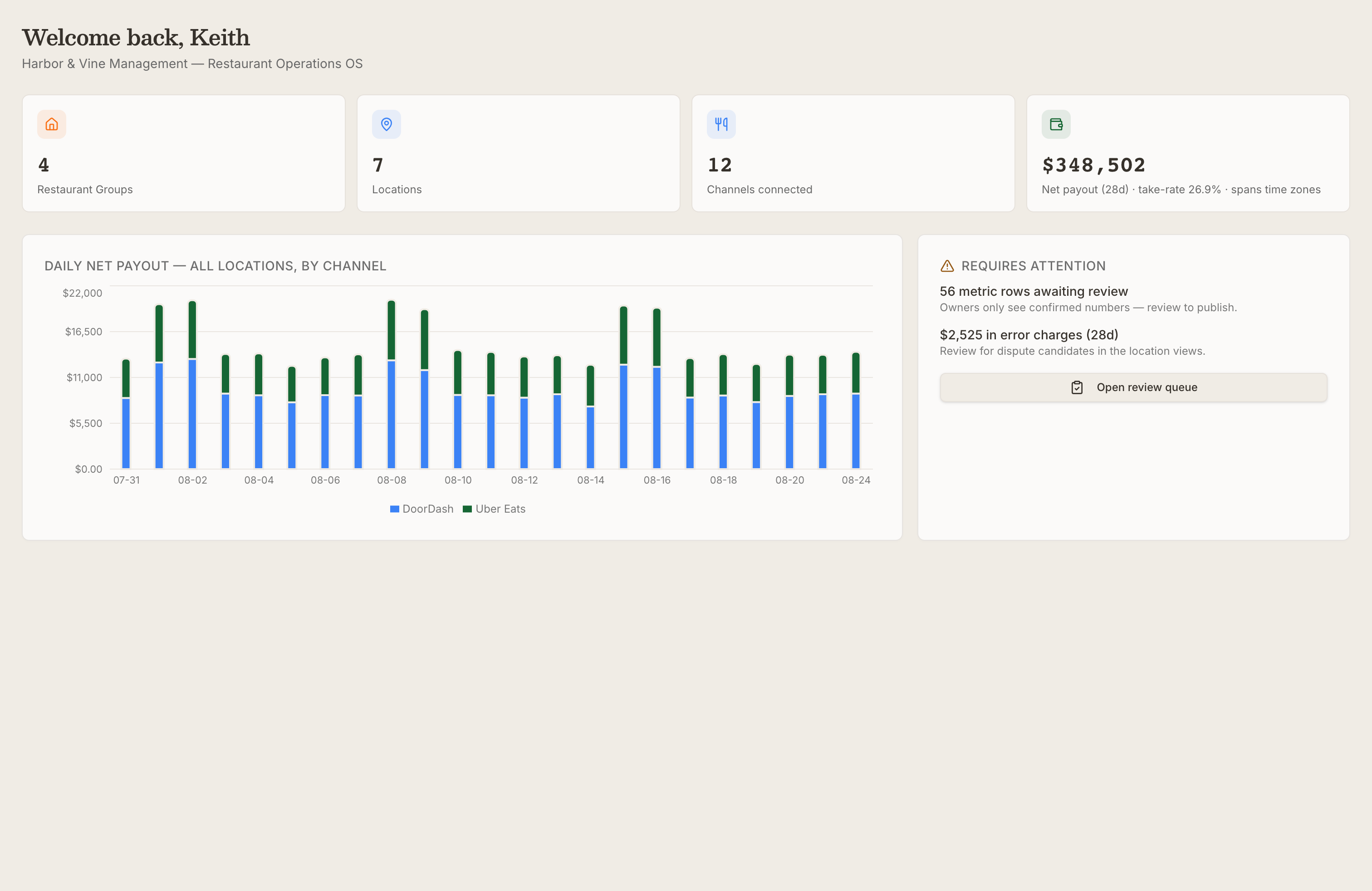Click the $5,500 y-axis label
Image resolution: width=1372 pixels, height=891 pixels.
click(x=86, y=424)
